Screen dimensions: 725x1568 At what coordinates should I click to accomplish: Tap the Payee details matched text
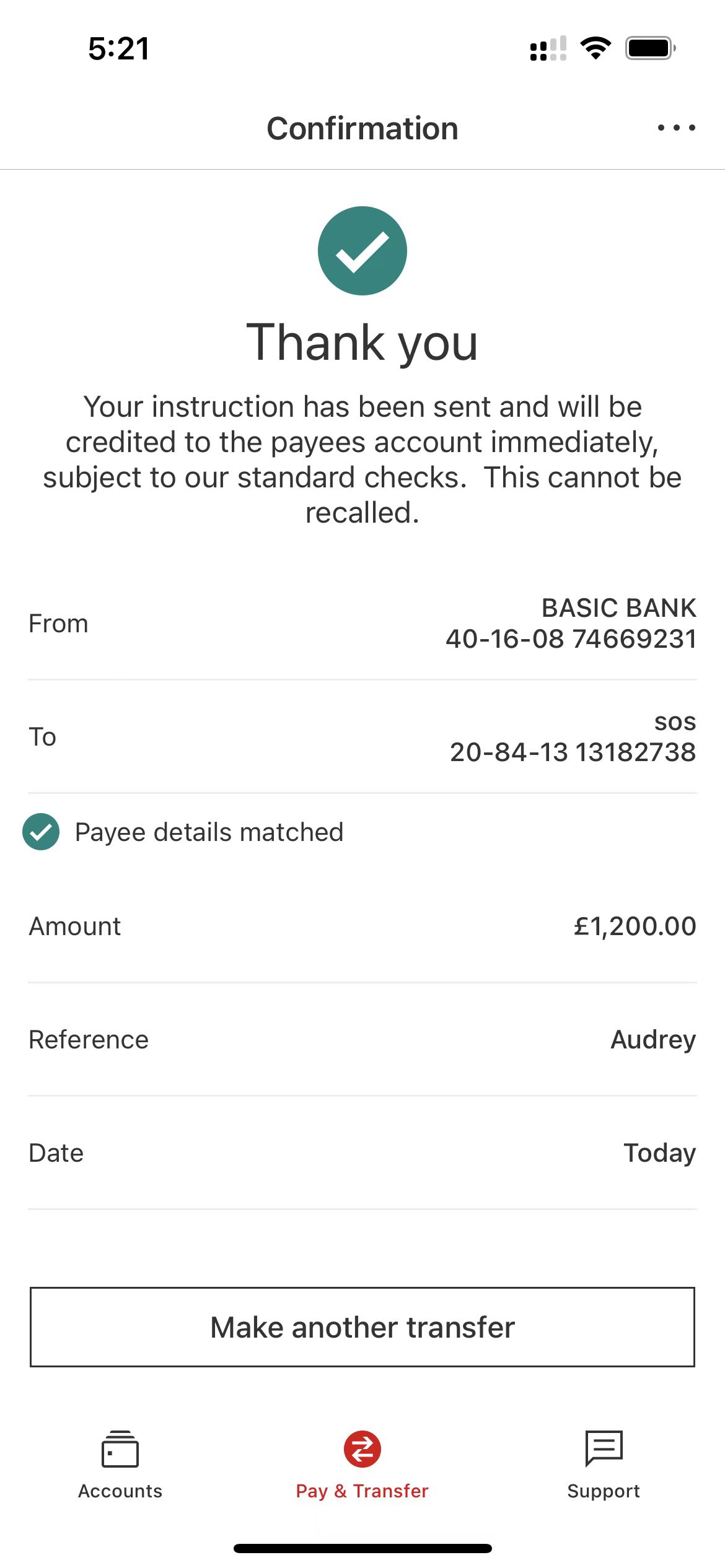[x=209, y=832]
